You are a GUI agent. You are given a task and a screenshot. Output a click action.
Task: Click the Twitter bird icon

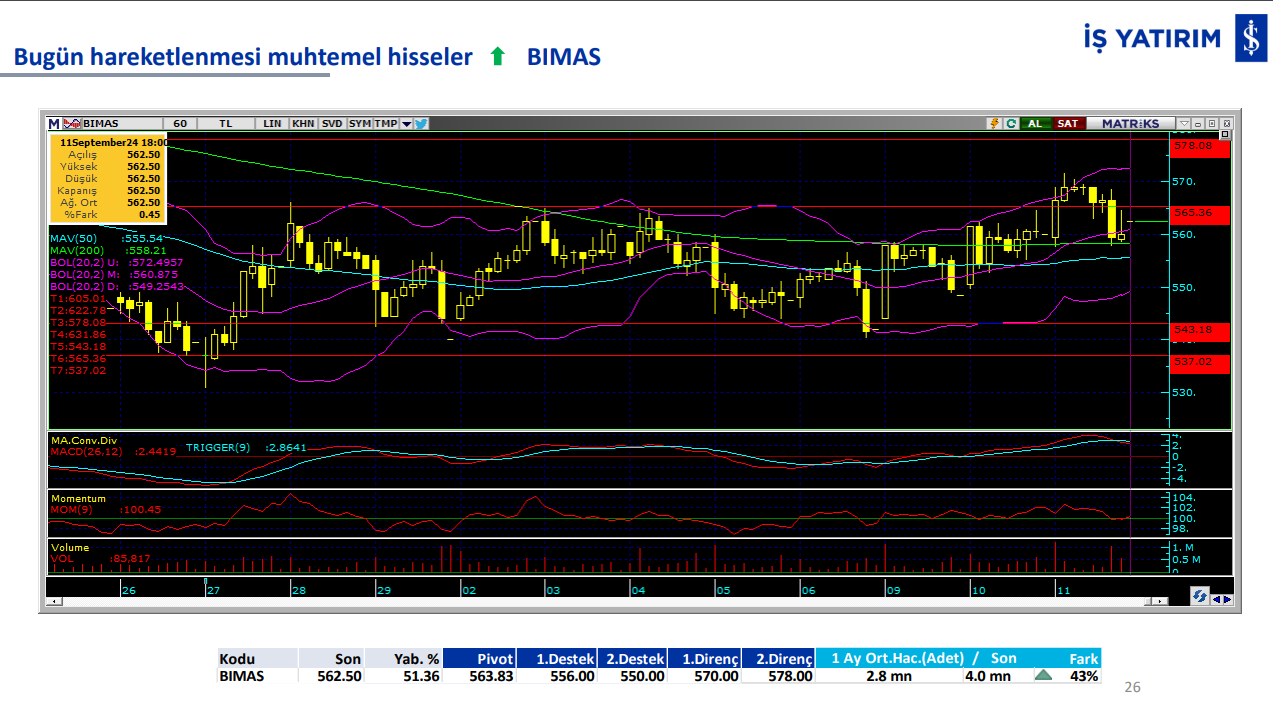pyautogui.click(x=421, y=124)
